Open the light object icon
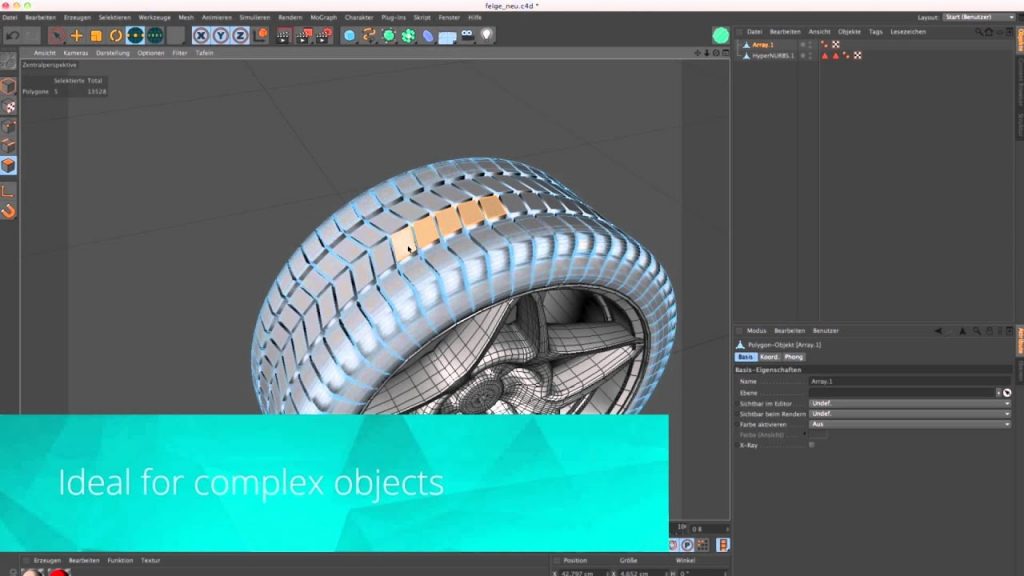The height and width of the screenshot is (576, 1024). point(487,35)
